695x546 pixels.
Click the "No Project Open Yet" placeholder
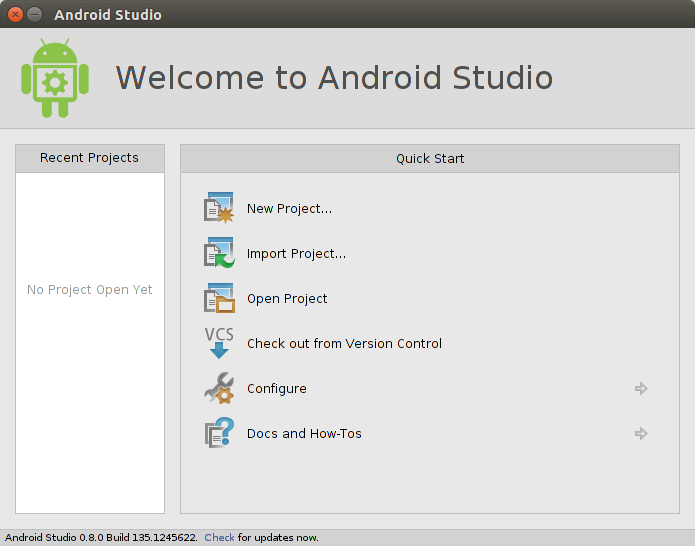(90, 290)
